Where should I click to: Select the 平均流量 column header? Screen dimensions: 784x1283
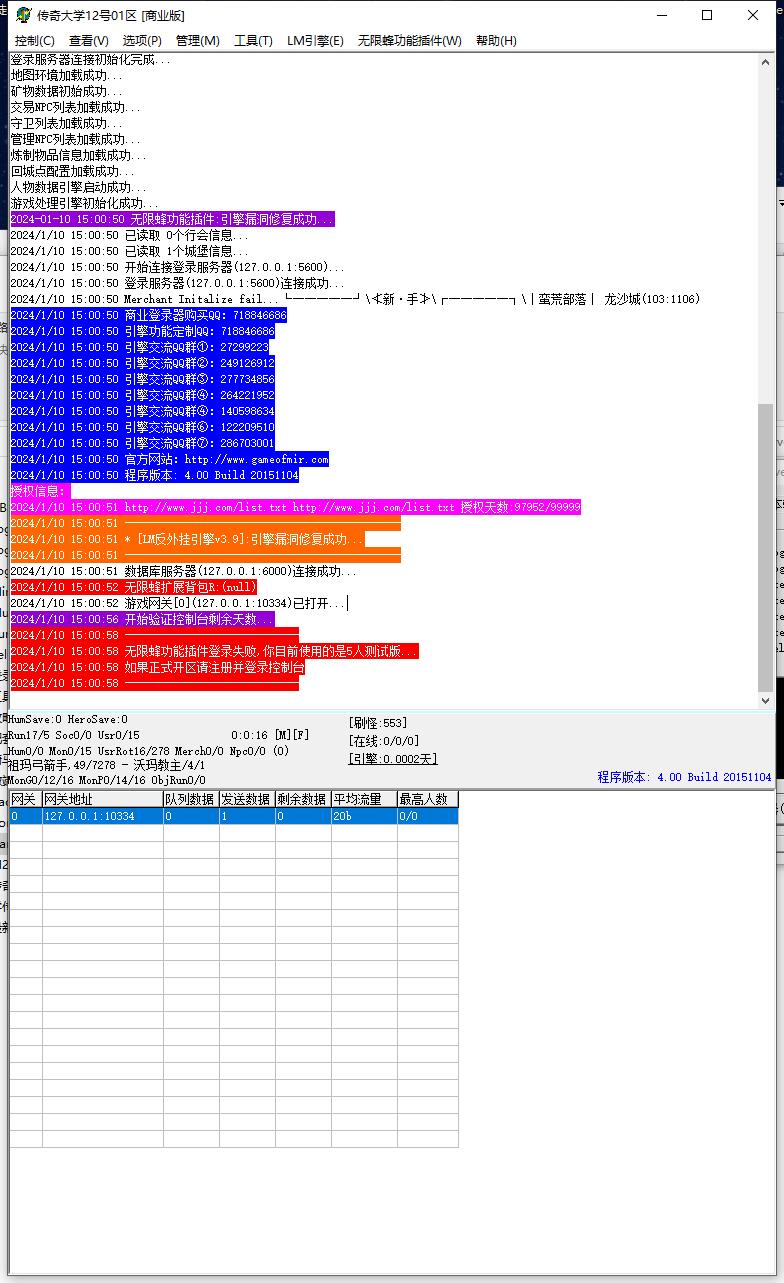(363, 799)
